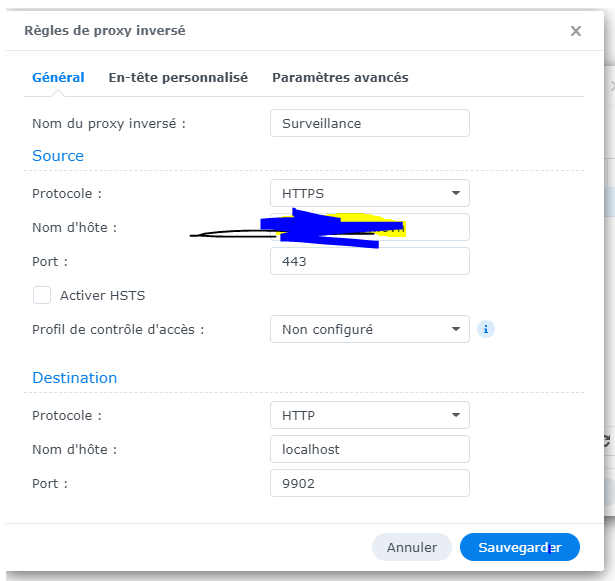Screen dimensions: 615x581
Task: Click the Destination hostname field with localhost
Action: [x=369, y=449]
